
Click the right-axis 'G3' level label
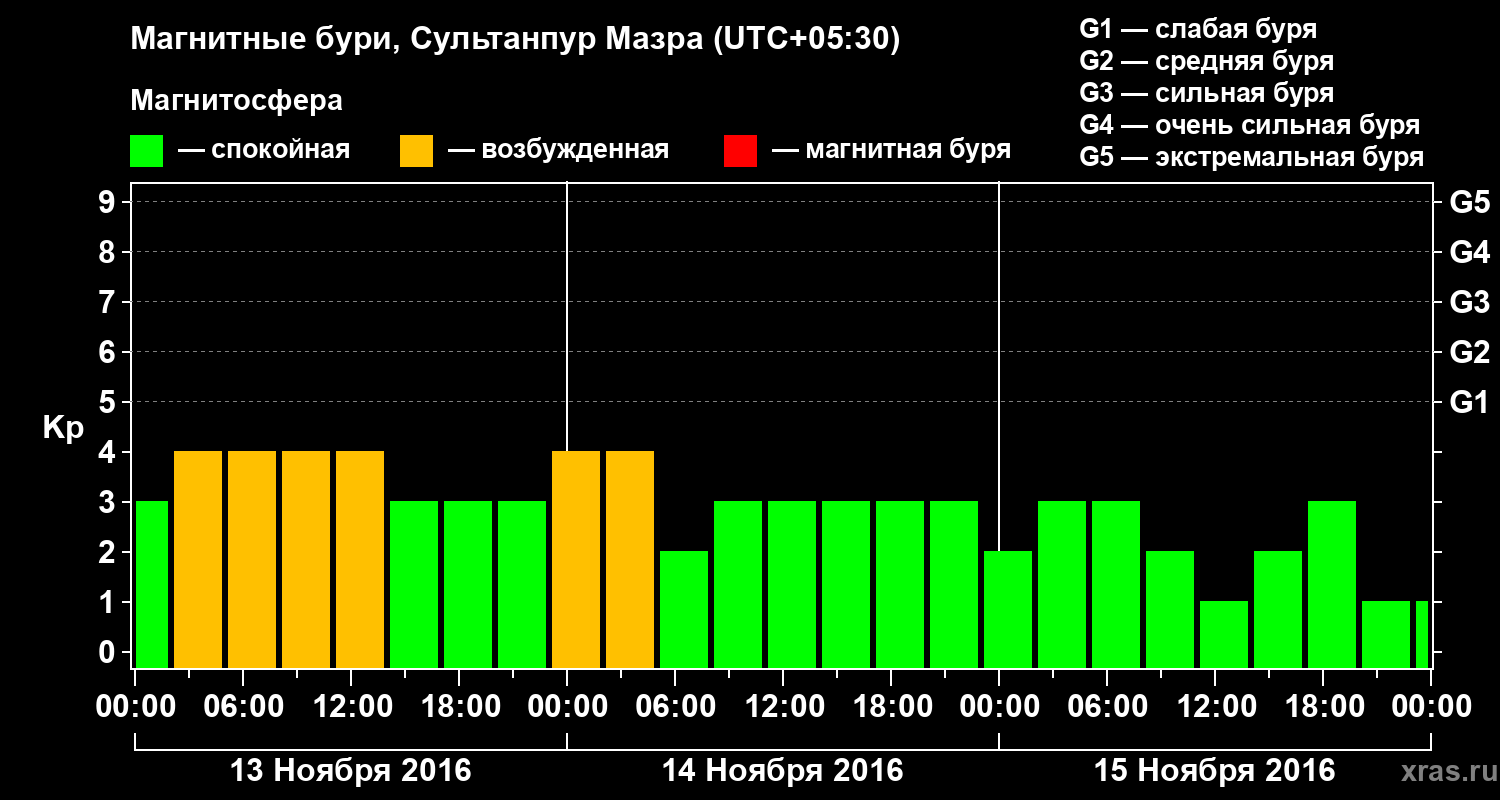click(x=1470, y=302)
